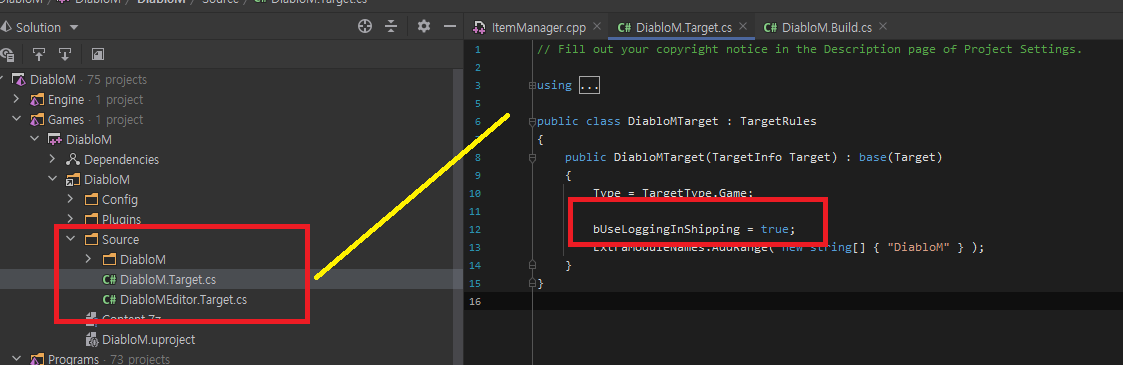Click bUseLoggingInShipping in the code
The image size is (1123, 365).
point(665,229)
